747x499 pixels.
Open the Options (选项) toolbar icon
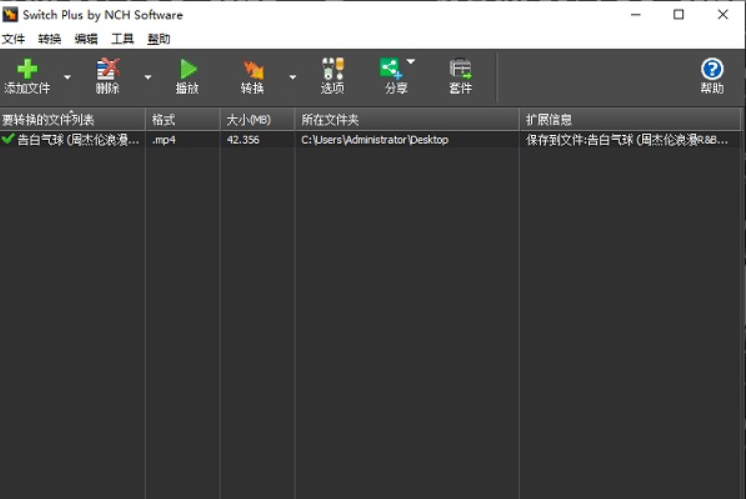(333, 69)
